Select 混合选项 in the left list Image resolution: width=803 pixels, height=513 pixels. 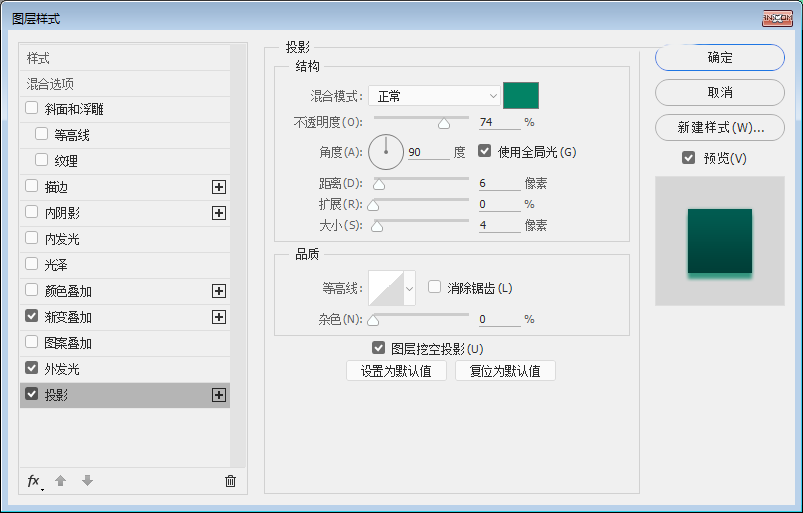click(x=124, y=83)
